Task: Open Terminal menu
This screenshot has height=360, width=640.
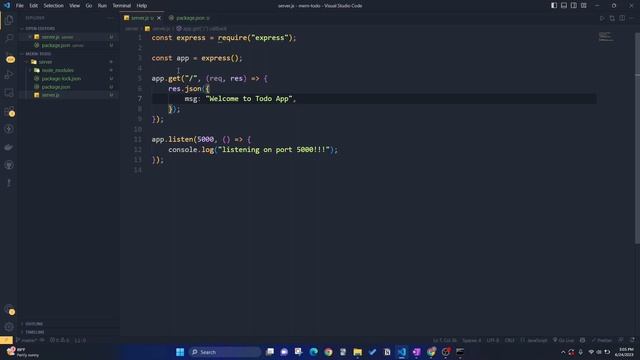Action: tap(122, 6)
